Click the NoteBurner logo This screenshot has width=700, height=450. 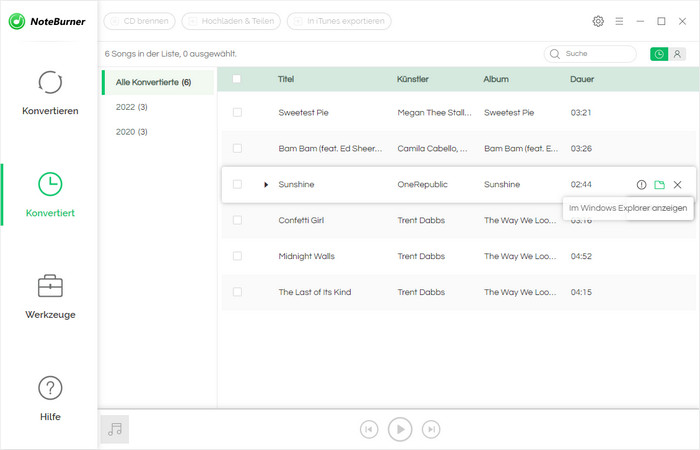(47, 21)
